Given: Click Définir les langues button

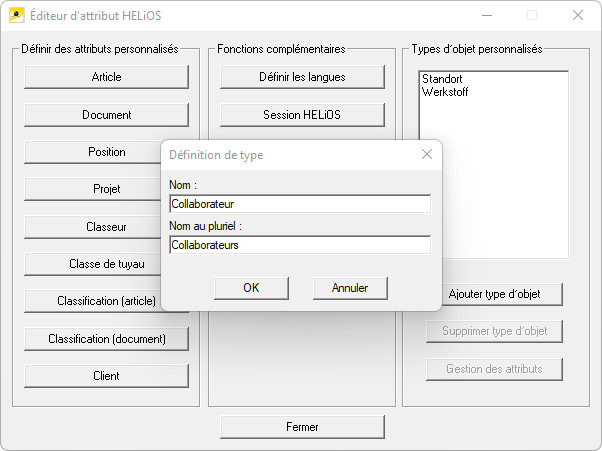Looking at the screenshot, I should point(302,77).
